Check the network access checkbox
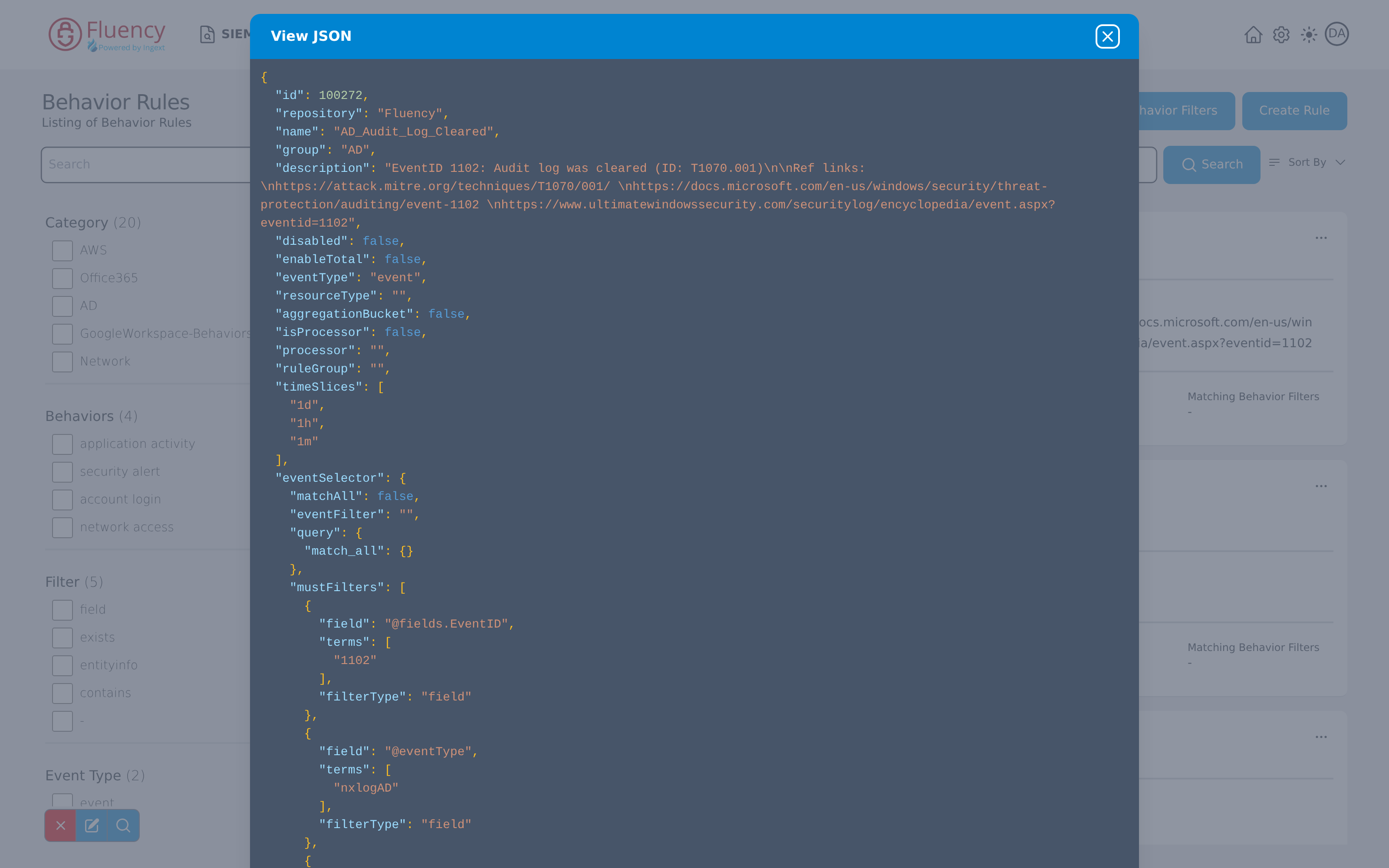The image size is (1389, 868). (63, 528)
